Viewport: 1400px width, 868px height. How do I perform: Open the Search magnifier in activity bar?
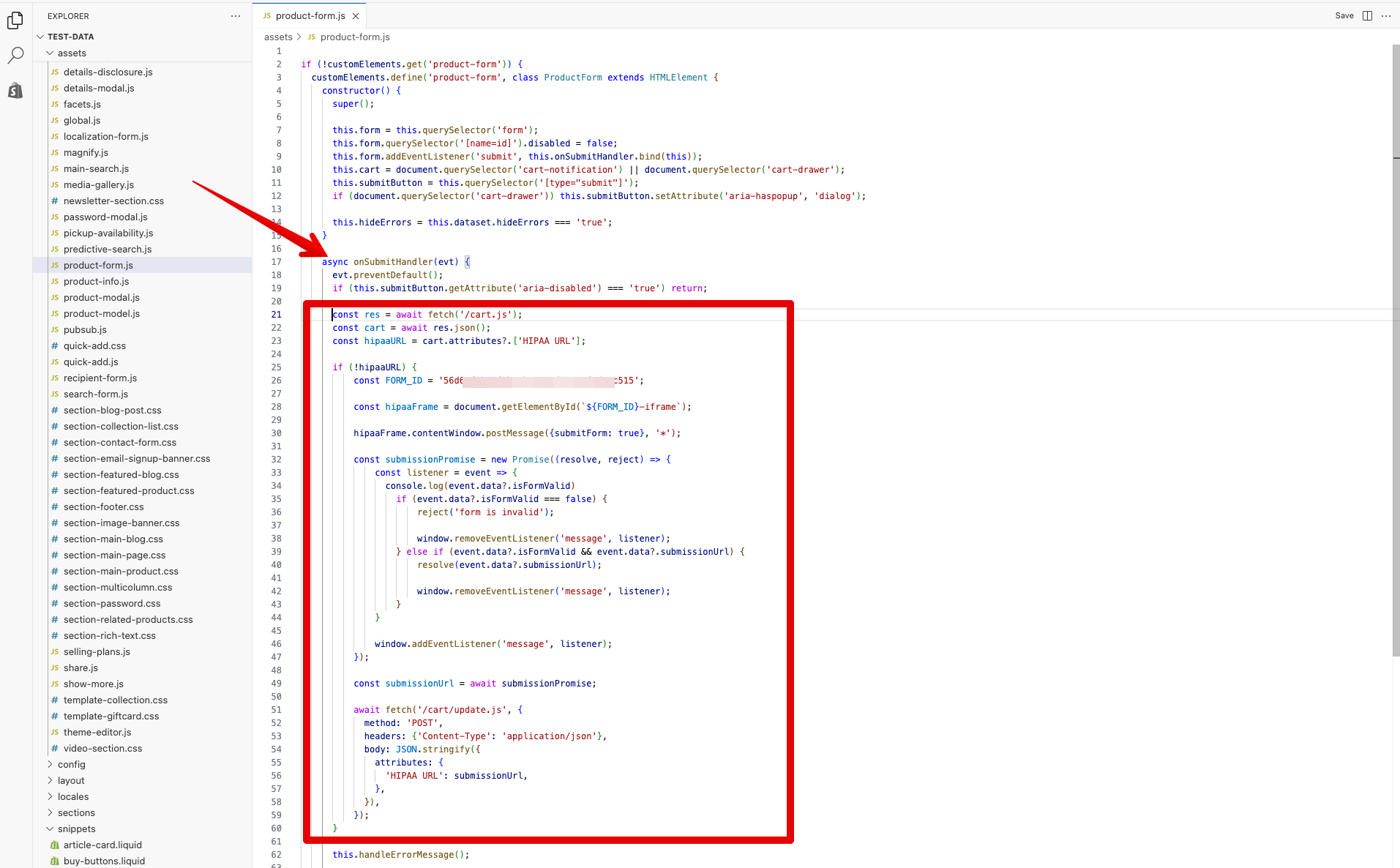coord(15,56)
